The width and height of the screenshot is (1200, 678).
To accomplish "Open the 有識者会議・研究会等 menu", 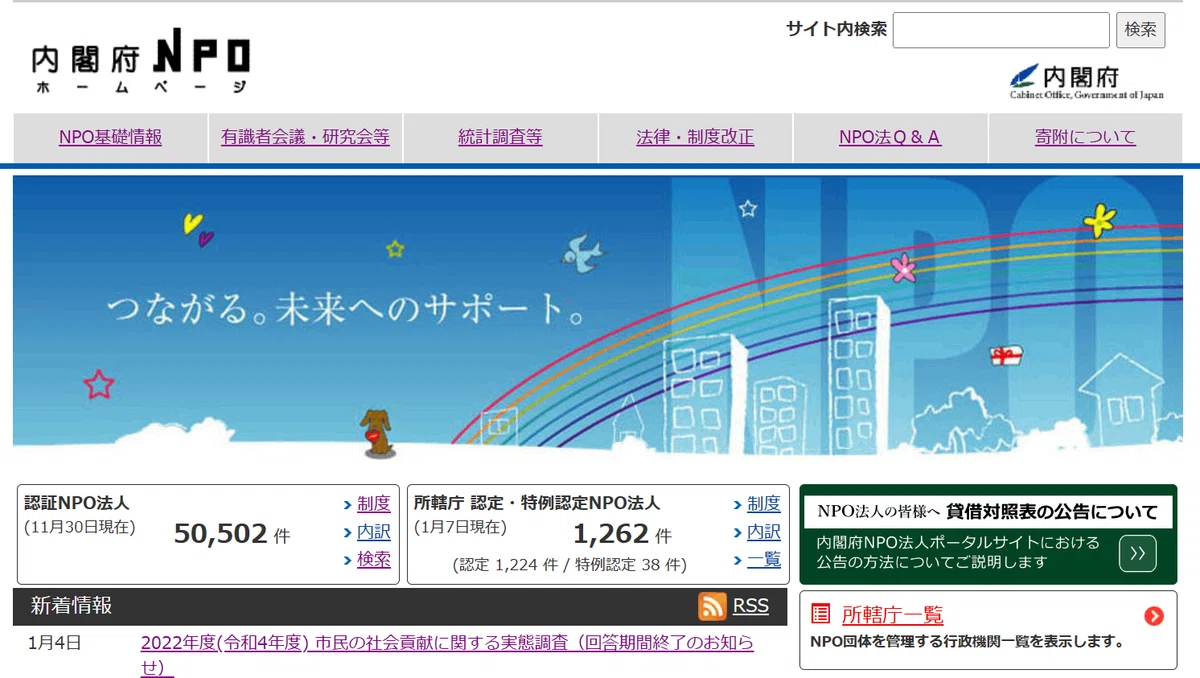I will coord(305,138).
